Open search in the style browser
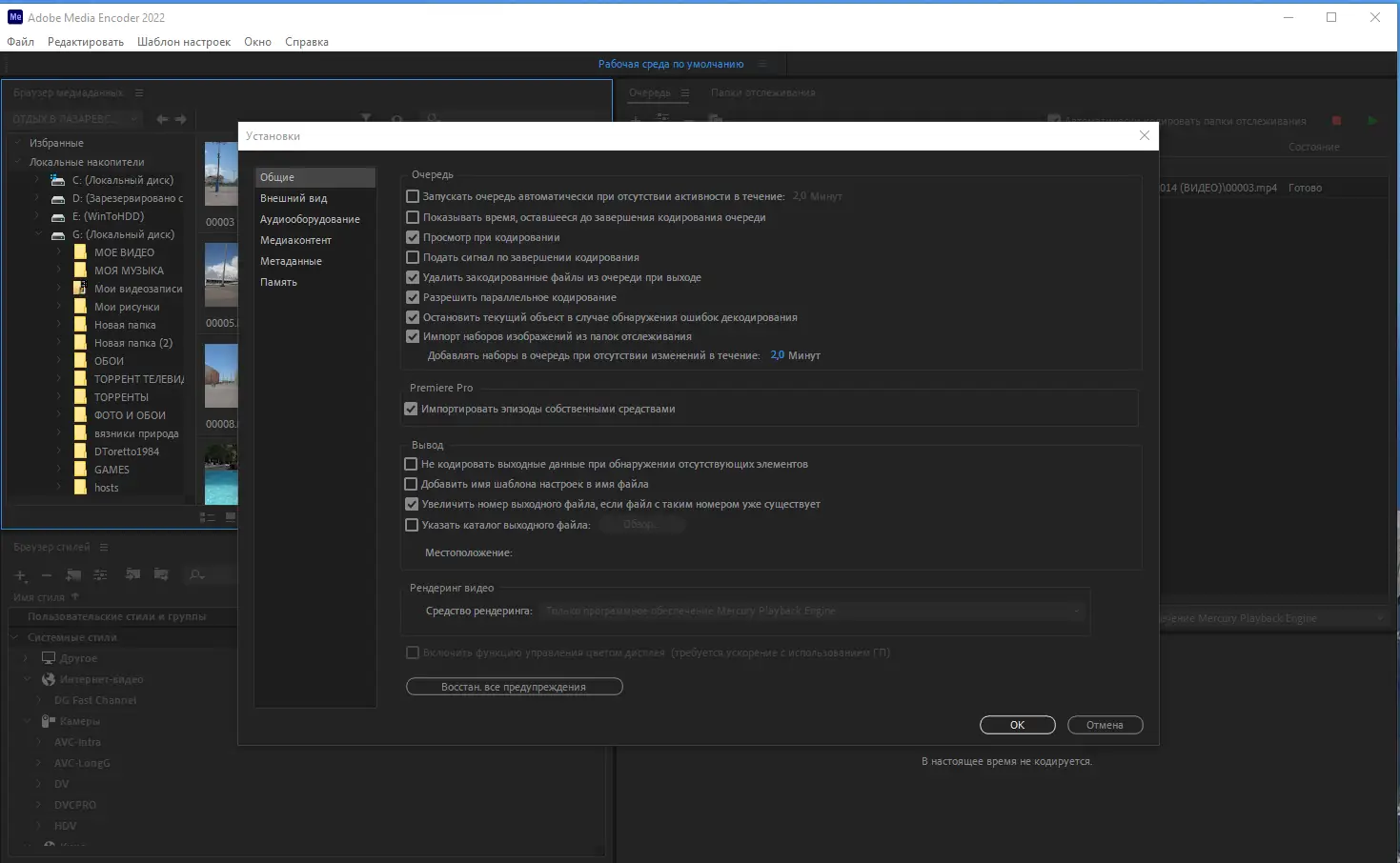The height and width of the screenshot is (863, 1400). click(x=195, y=575)
